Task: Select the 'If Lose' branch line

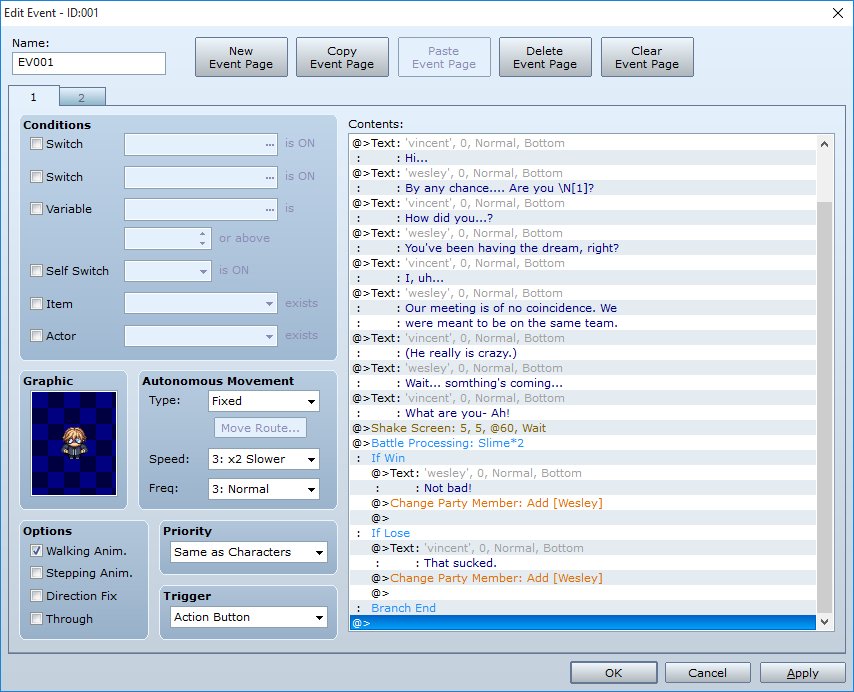Action: (583, 533)
